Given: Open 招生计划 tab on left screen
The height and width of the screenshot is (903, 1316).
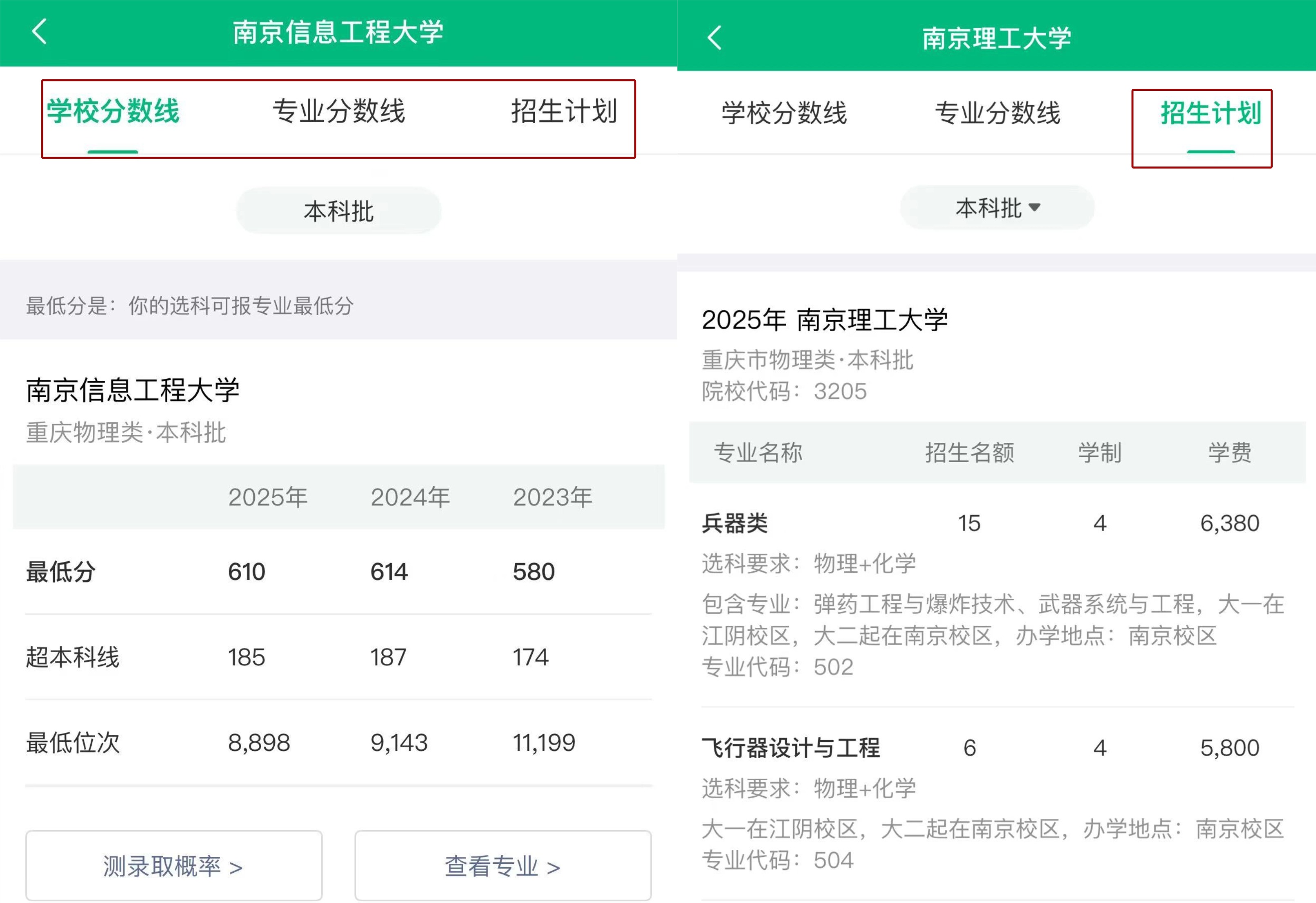Looking at the screenshot, I should coord(564,111).
